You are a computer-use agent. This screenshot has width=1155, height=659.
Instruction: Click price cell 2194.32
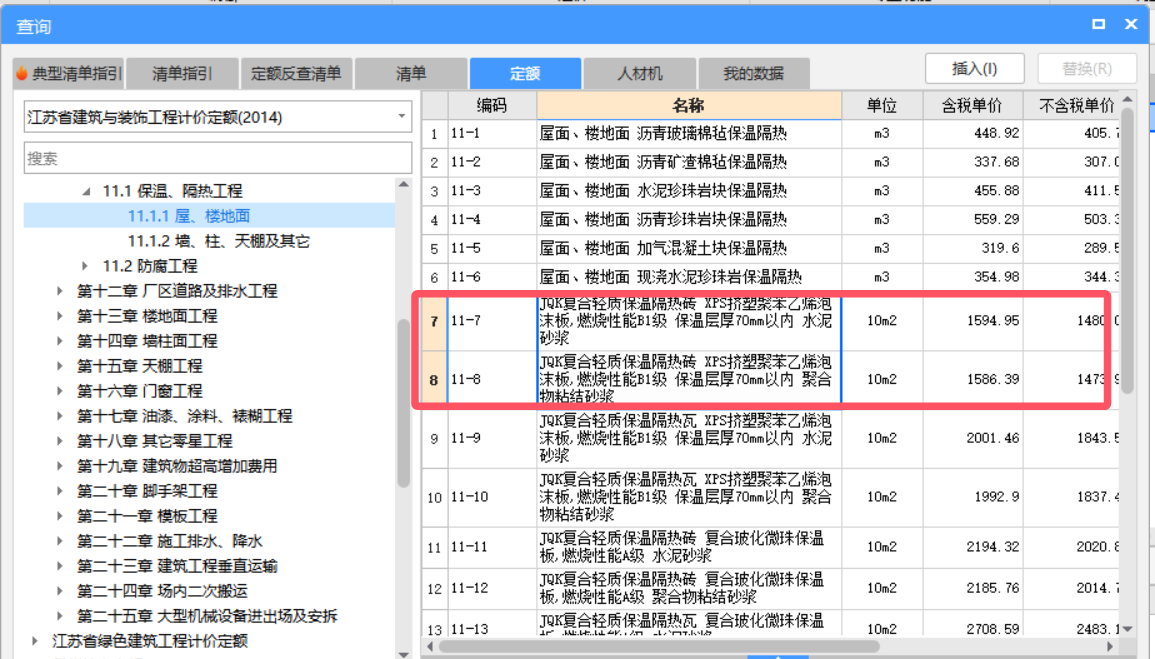coord(972,547)
